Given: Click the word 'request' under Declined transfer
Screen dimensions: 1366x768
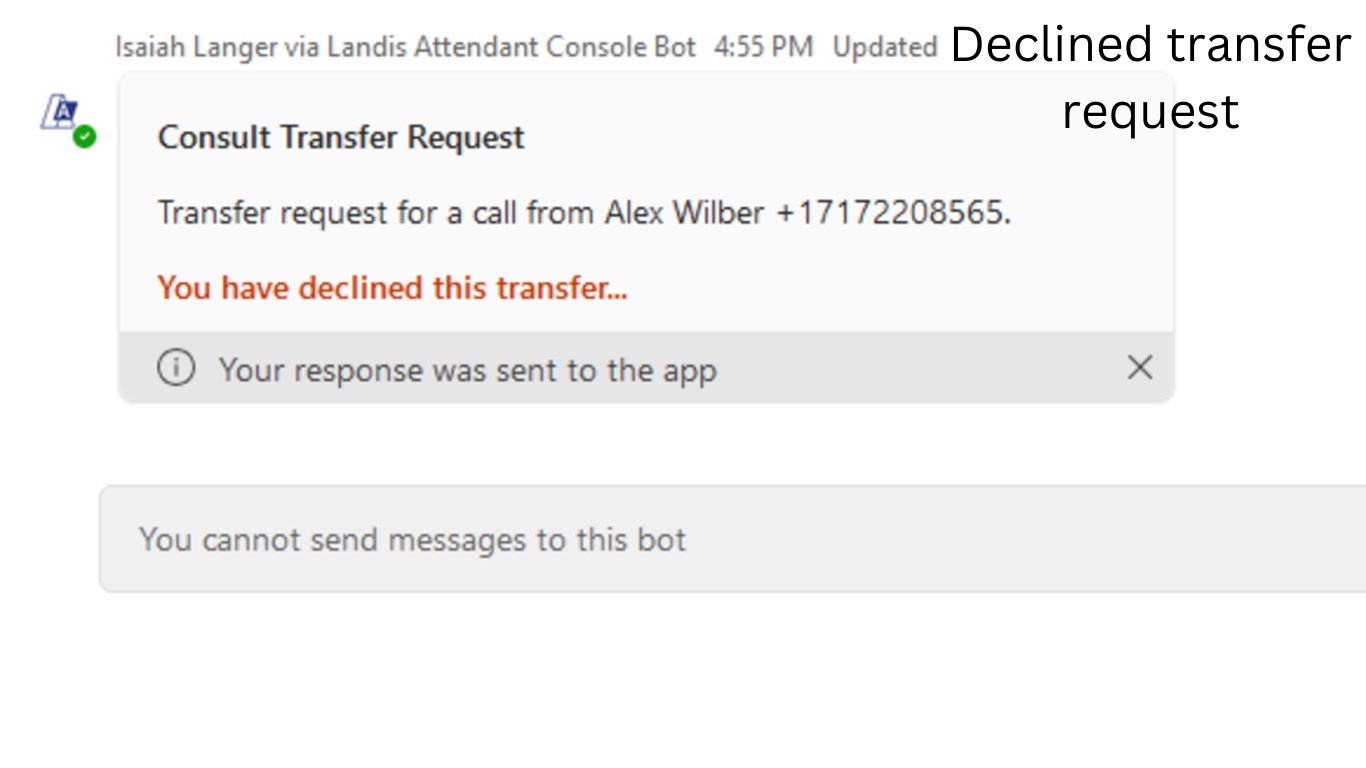Looking at the screenshot, I should pos(1150,110).
